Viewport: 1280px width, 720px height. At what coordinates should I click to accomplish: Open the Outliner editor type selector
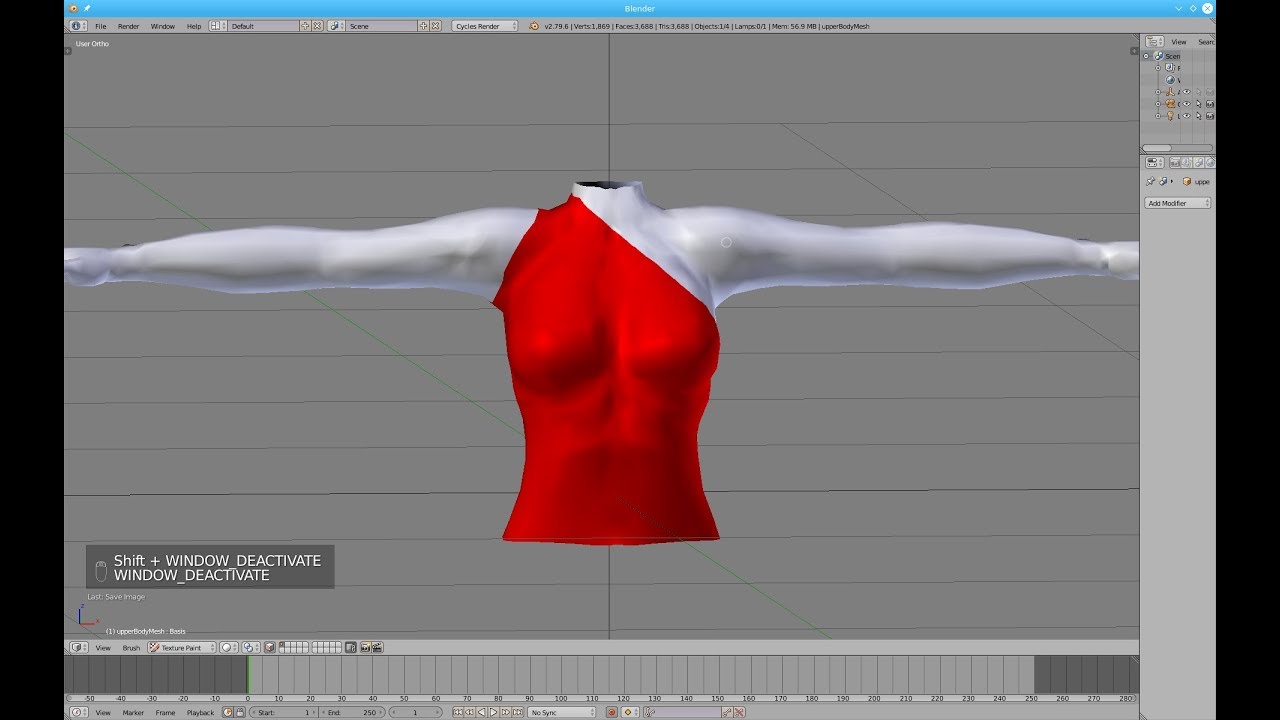tap(1155, 42)
